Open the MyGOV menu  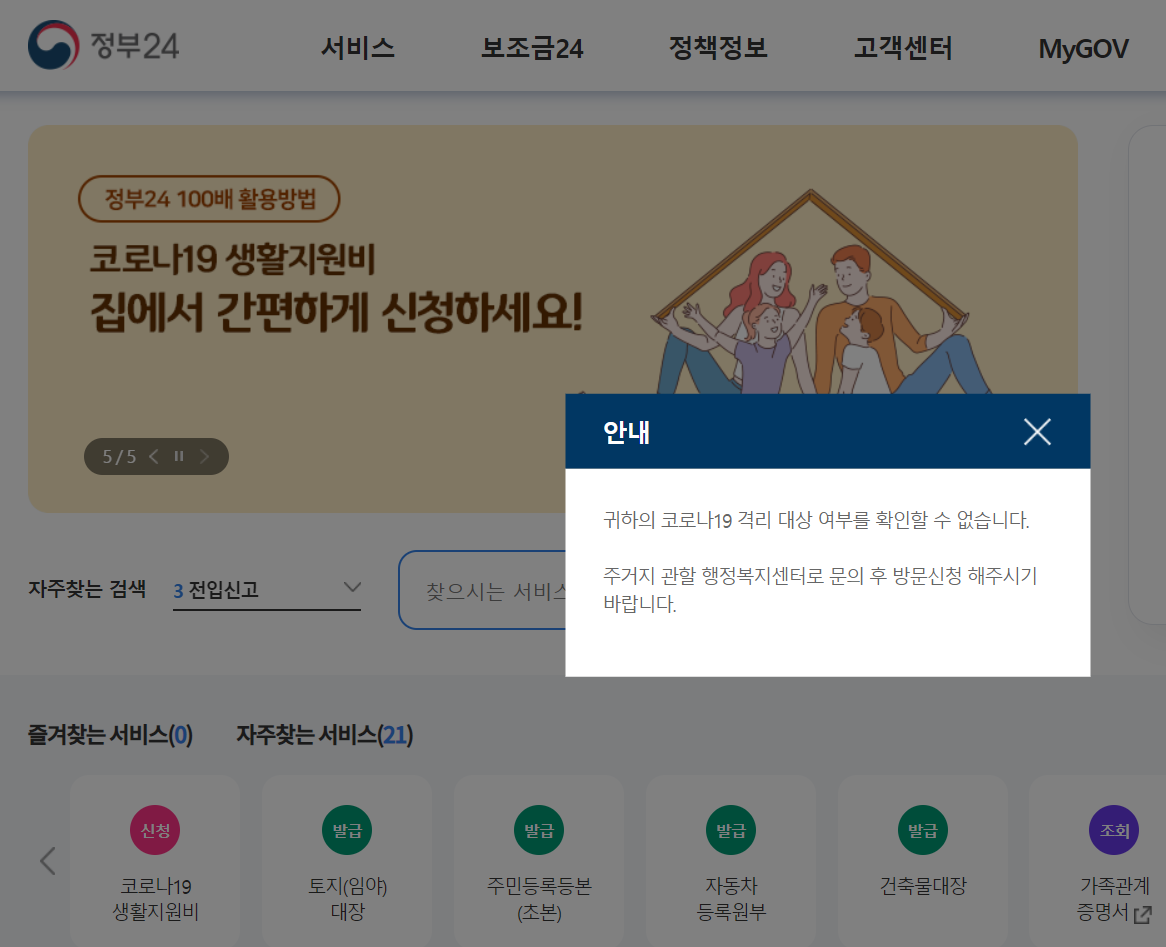coord(1083,49)
